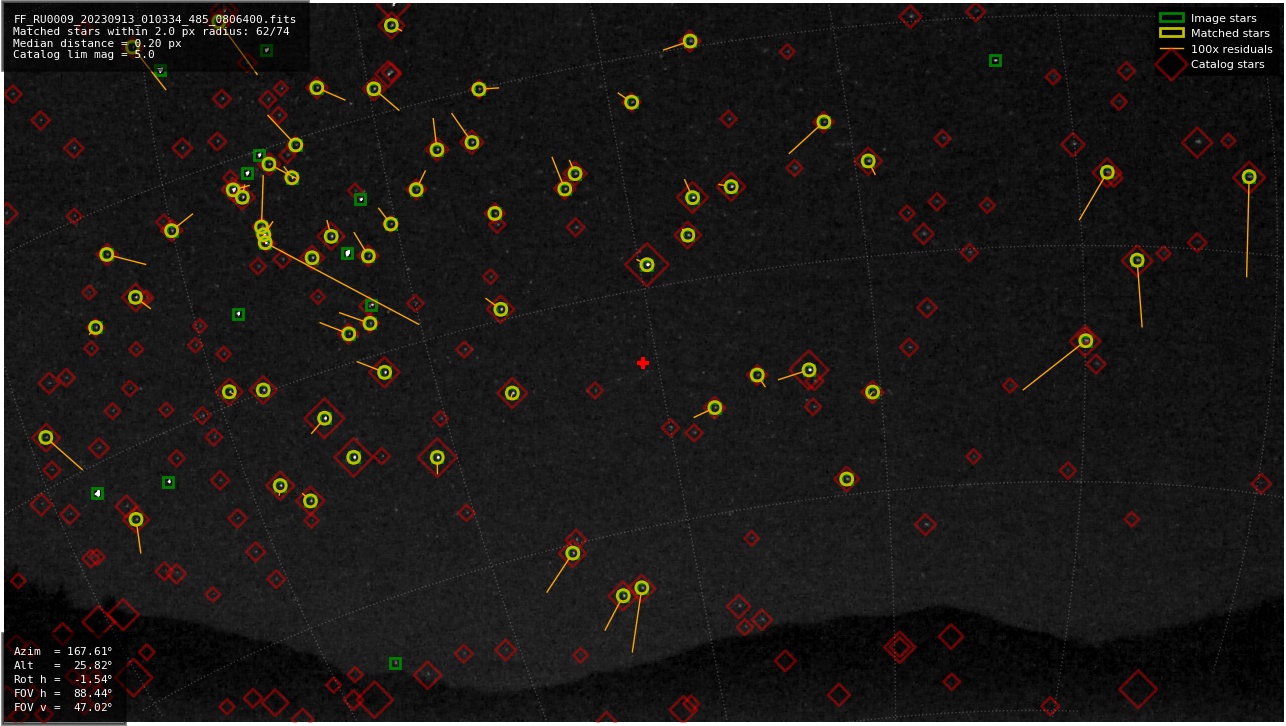Click the orange 100x residuals legend line
This screenshot has width=1286, height=726.
click(1171, 49)
